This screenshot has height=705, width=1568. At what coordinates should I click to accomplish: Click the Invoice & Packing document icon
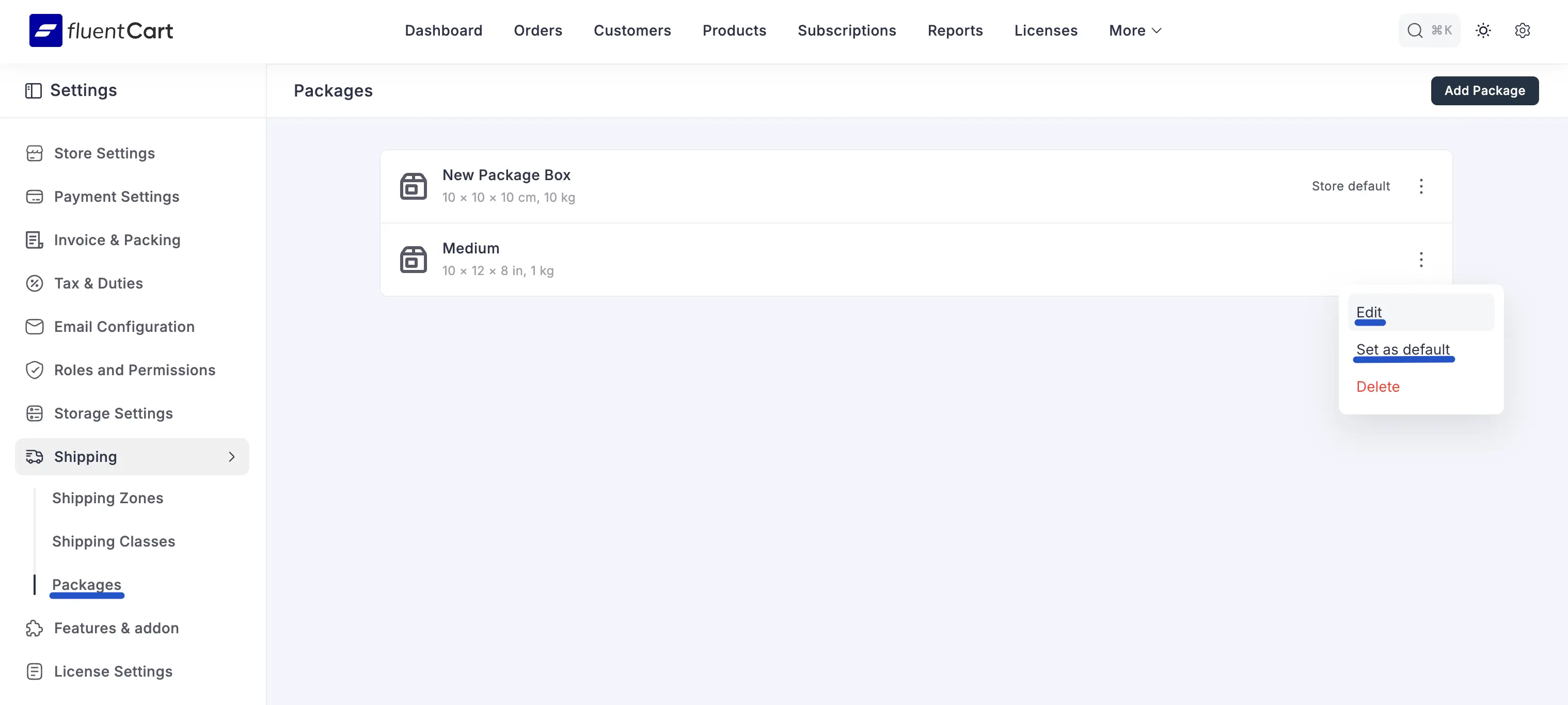click(35, 239)
